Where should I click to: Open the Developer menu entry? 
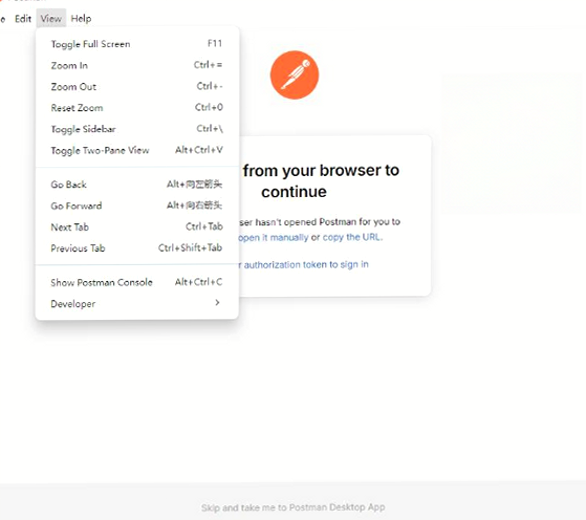[137, 304]
